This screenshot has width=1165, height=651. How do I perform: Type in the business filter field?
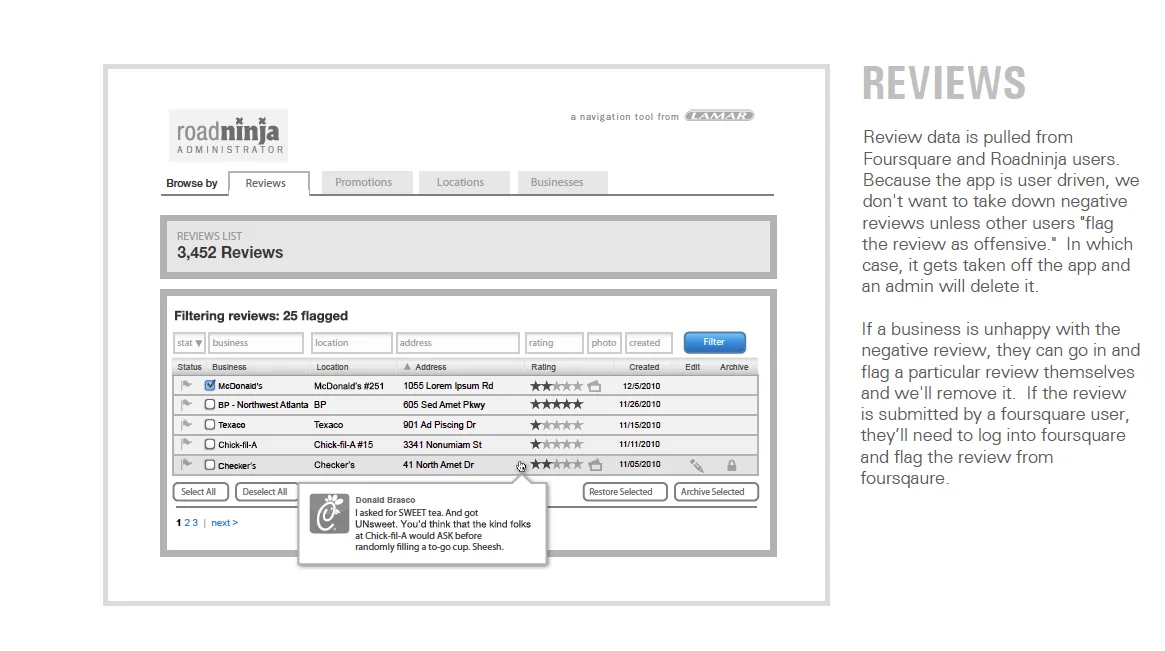254,342
